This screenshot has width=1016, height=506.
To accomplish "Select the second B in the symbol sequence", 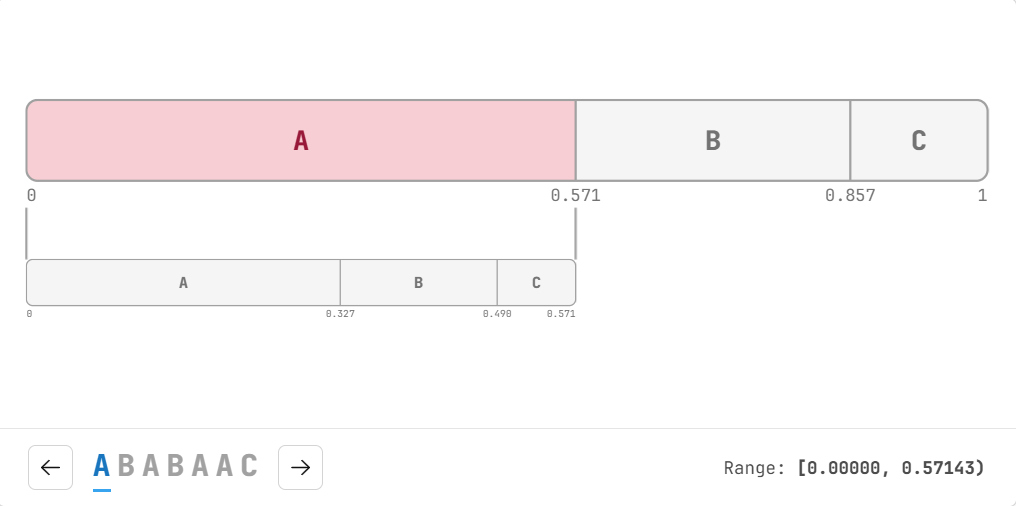I will [176, 466].
